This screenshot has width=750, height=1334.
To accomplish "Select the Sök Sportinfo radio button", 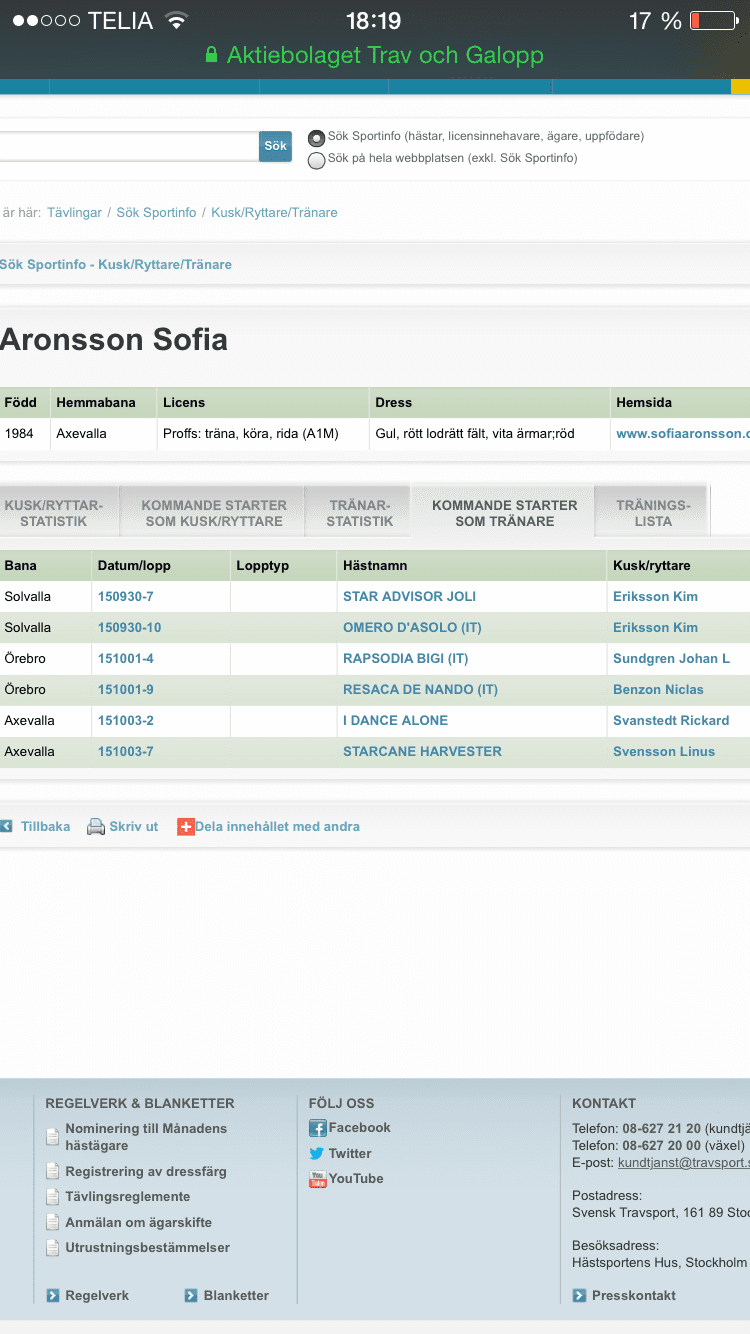I will [317, 138].
